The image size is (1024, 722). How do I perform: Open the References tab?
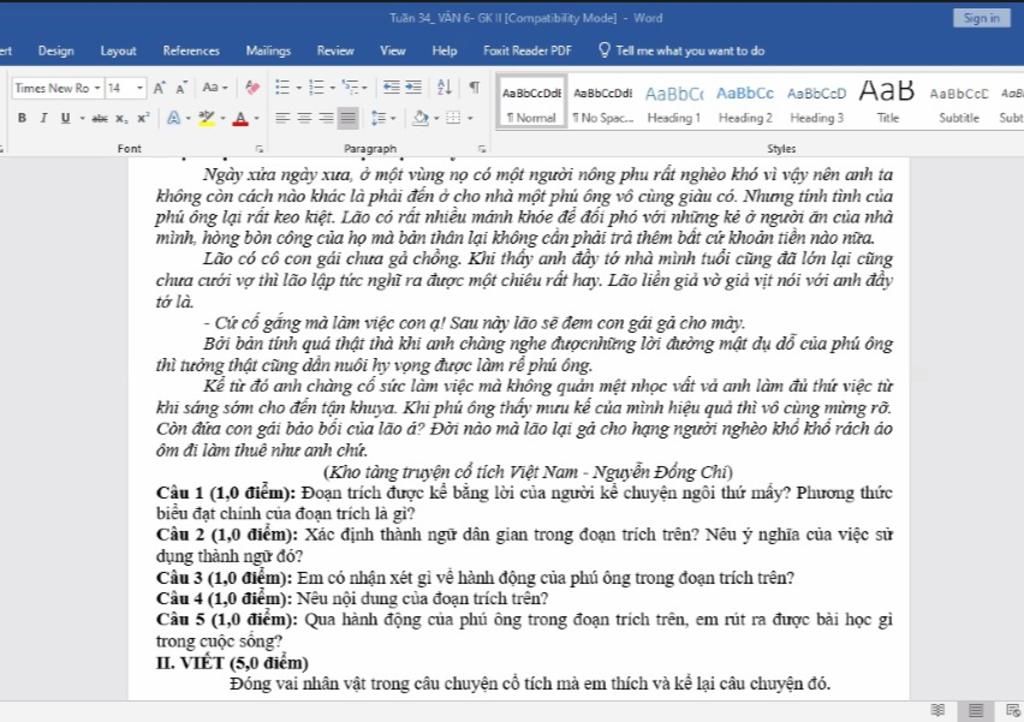pyautogui.click(x=191, y=50)
